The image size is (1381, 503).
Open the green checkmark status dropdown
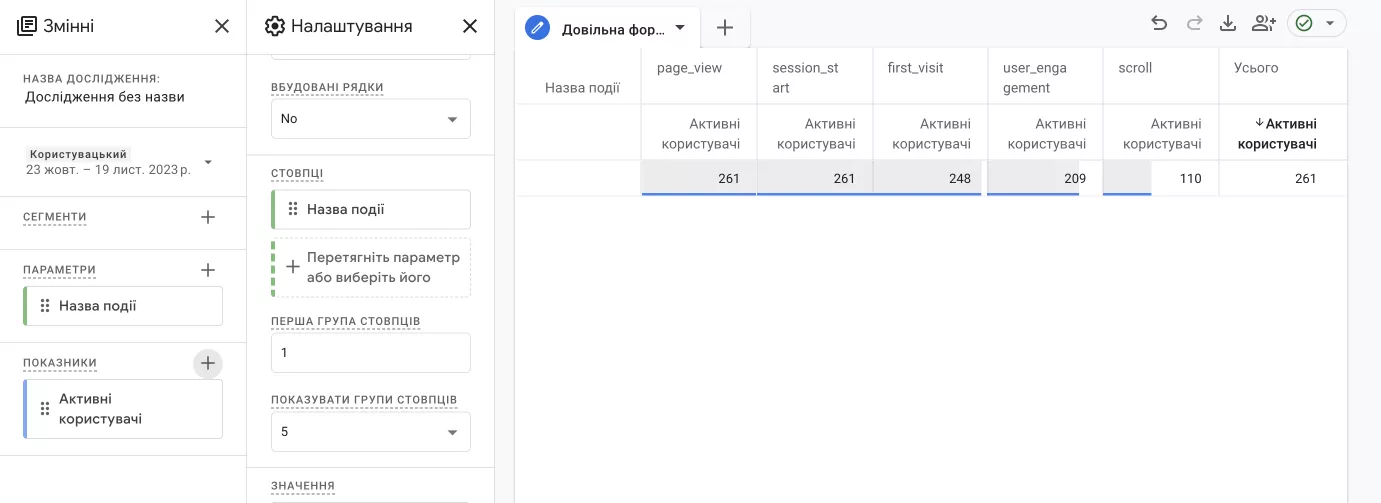(x=1316, y=24)
